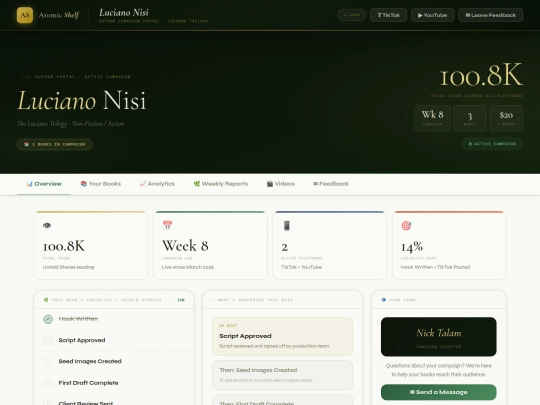This screenshot has height=405, width=540.
Task: Click the 3 books stat box
Action: [x=470, y=118]
